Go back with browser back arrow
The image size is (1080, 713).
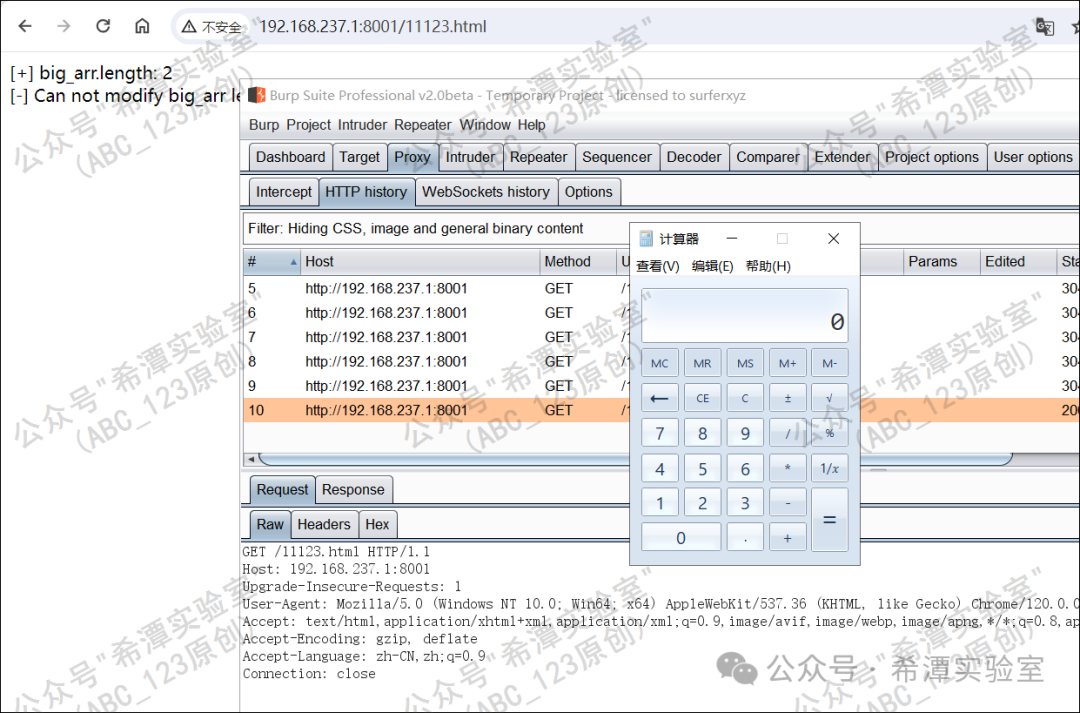(x=25, y=26)
